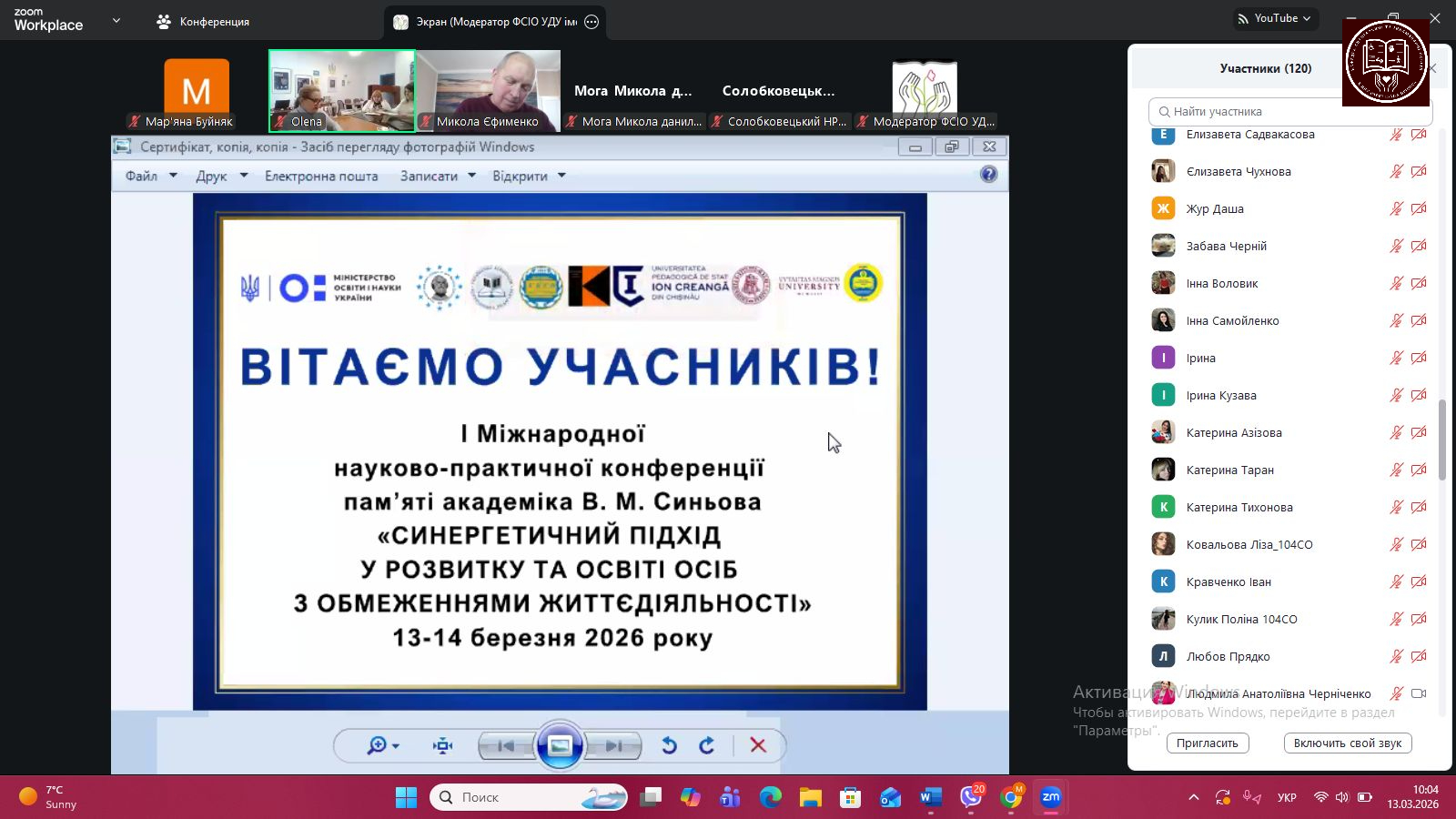Open the Електронна пошта menu item
Screen dimensions: 1456x819
coord(321,176)
